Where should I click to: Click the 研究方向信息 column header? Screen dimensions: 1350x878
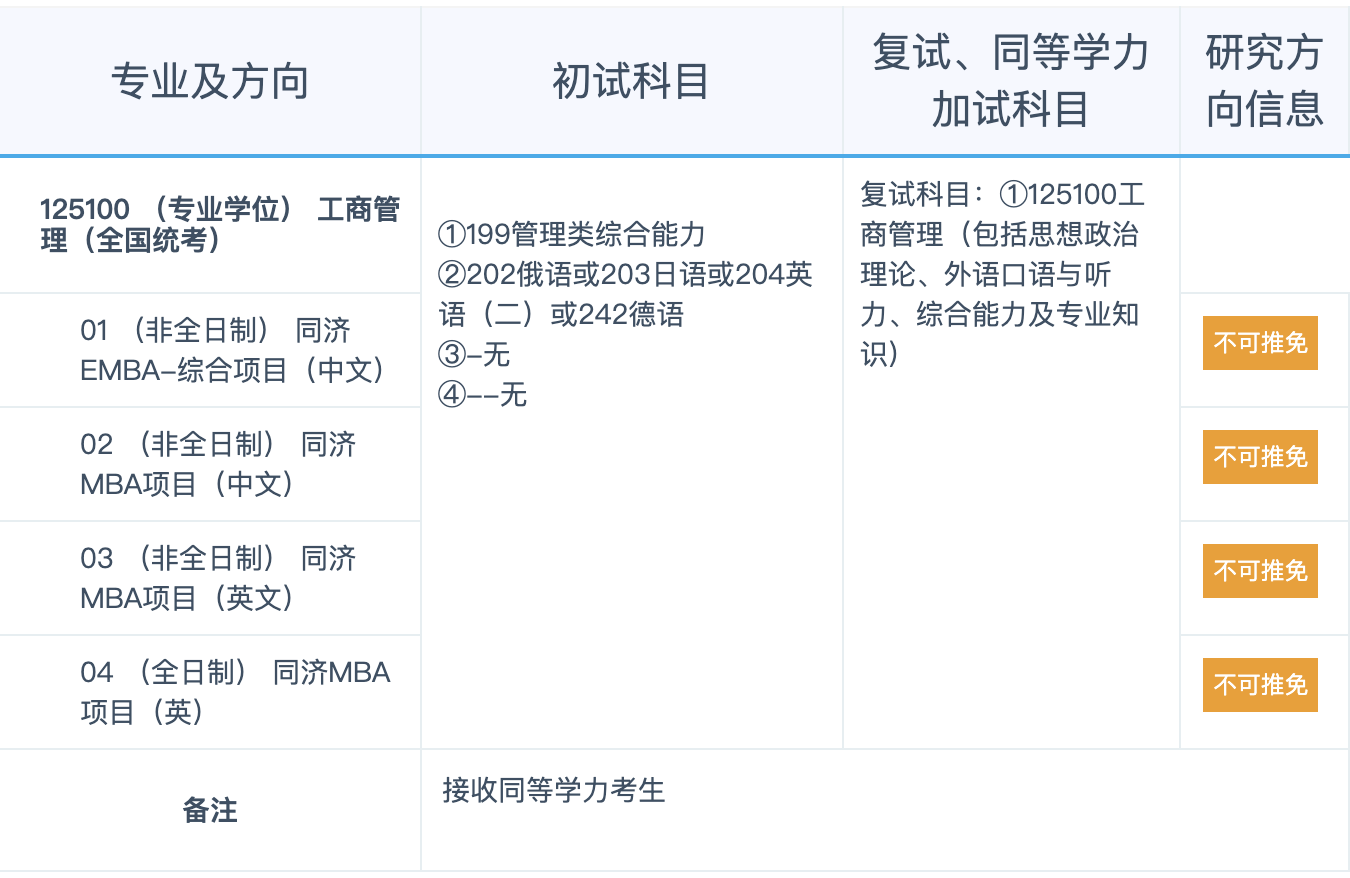tap(1264, 82)
